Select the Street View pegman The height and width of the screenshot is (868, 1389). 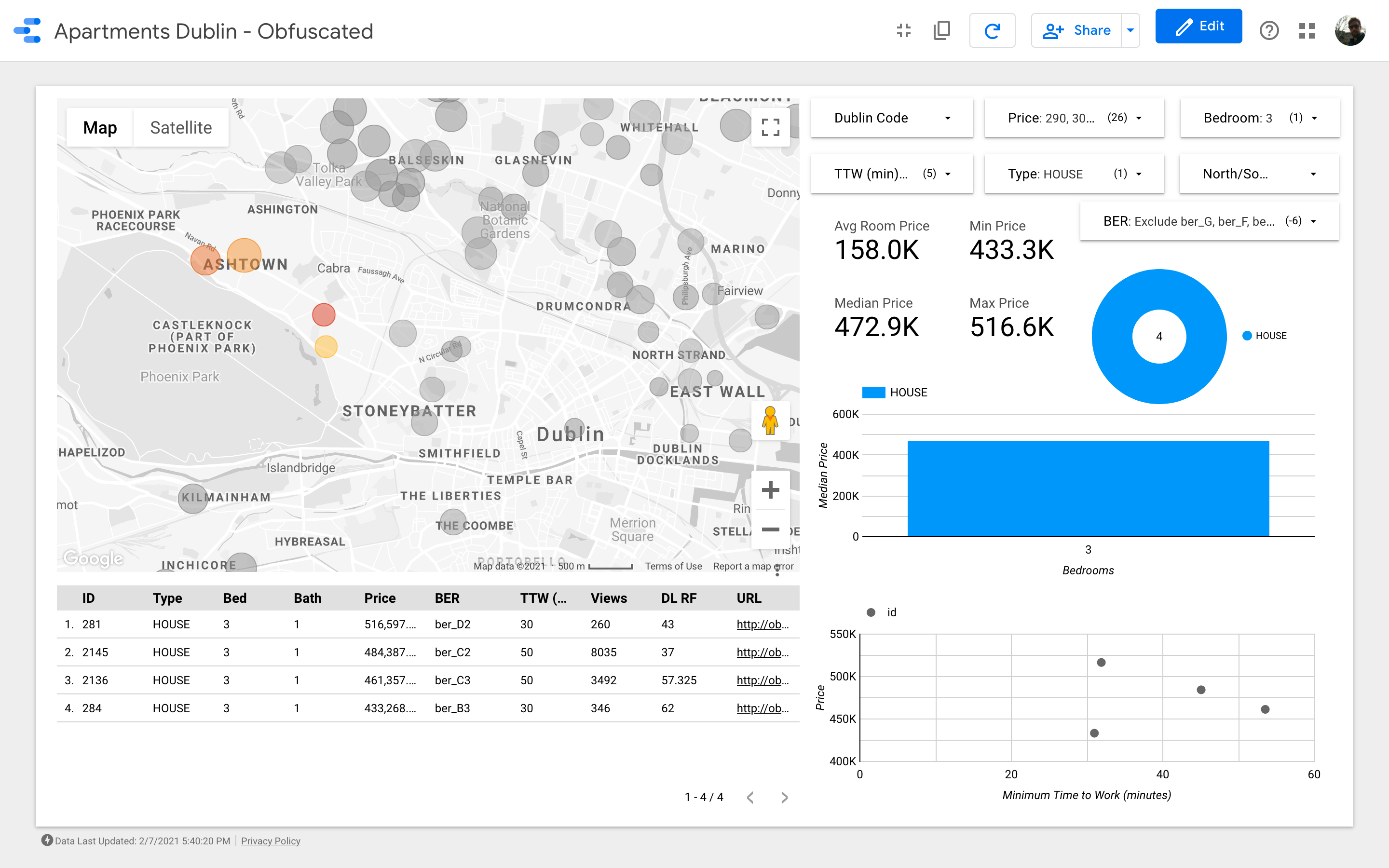[770, 421]
